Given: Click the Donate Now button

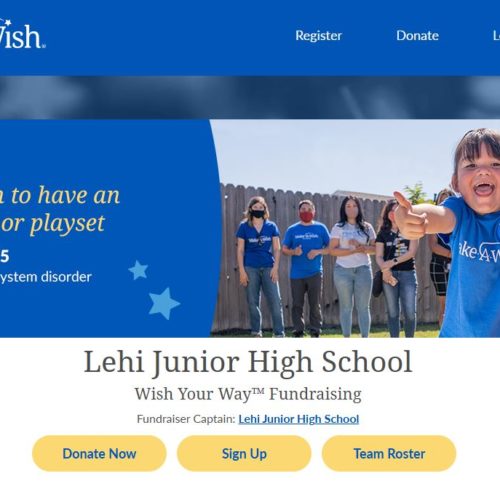Looking at the screenshot, I should tap(99, 453).
